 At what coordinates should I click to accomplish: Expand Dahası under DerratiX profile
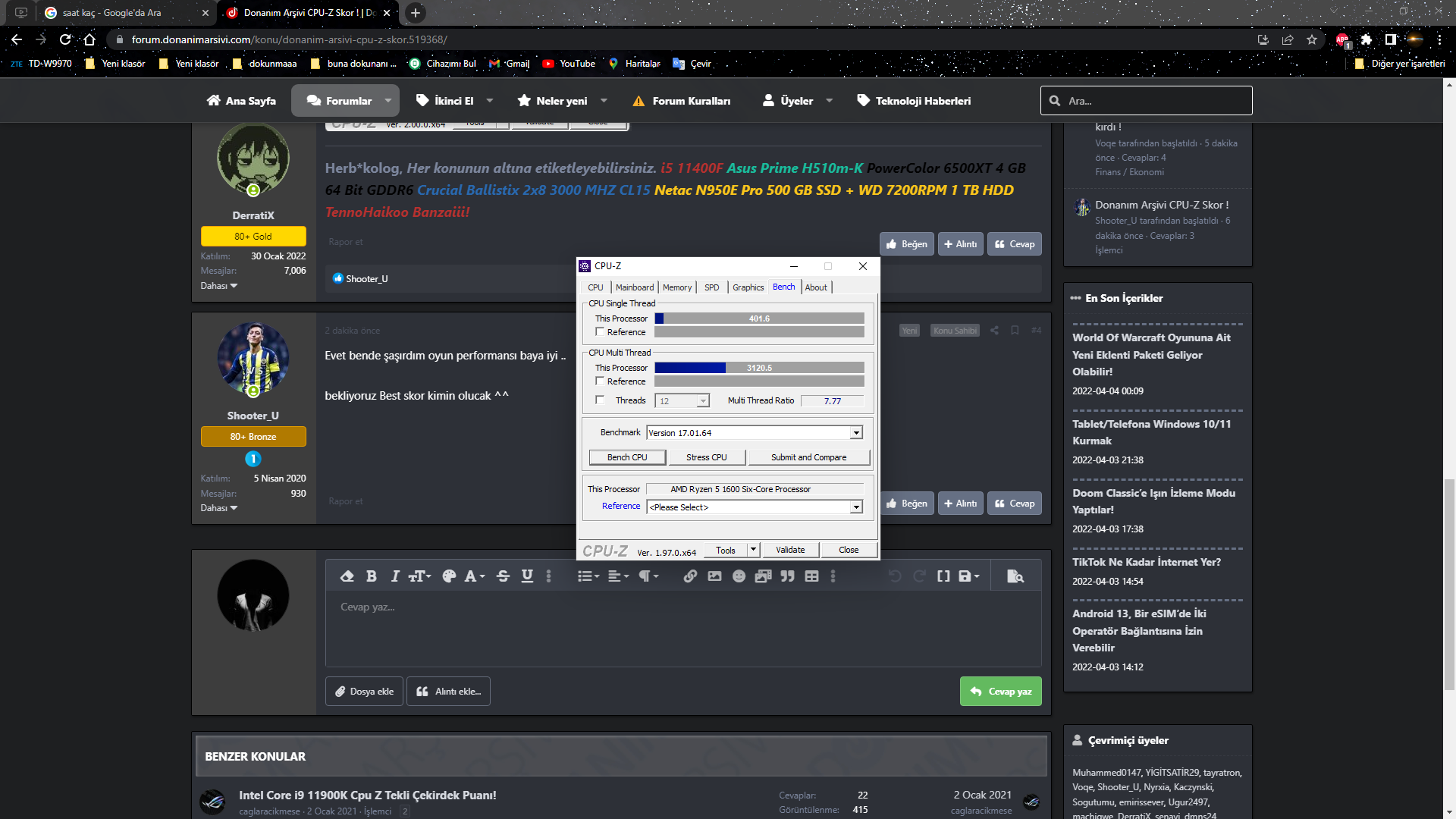[219, 286]
